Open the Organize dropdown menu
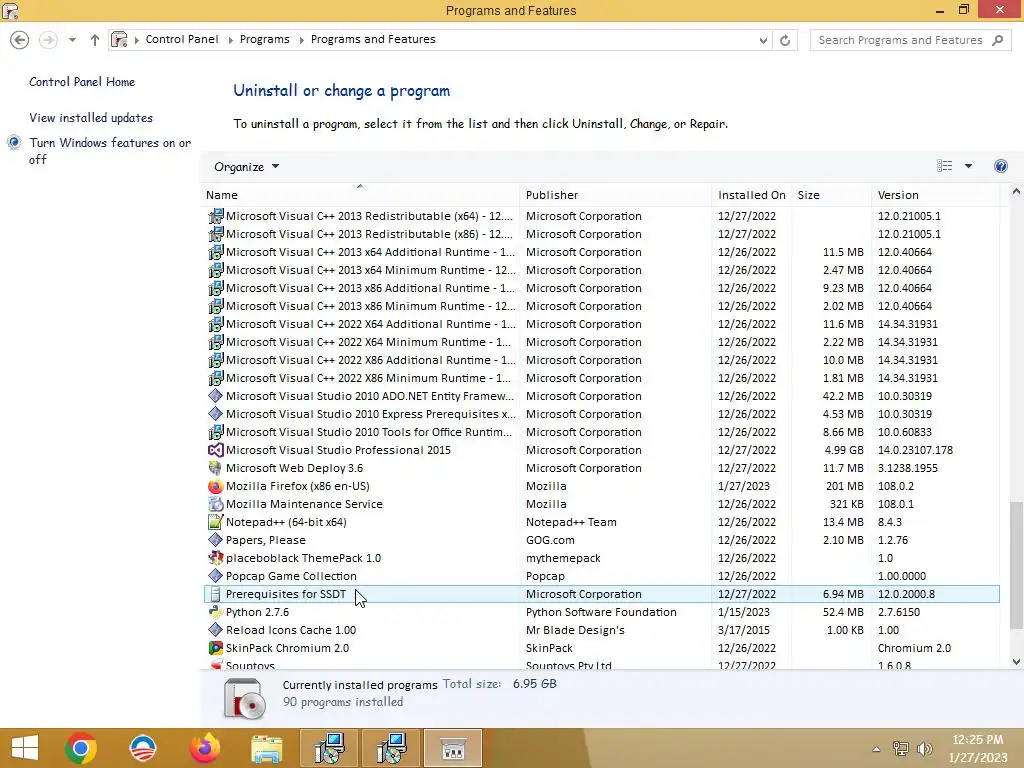This screenshot has height=768, width=1024. [246, 167]
